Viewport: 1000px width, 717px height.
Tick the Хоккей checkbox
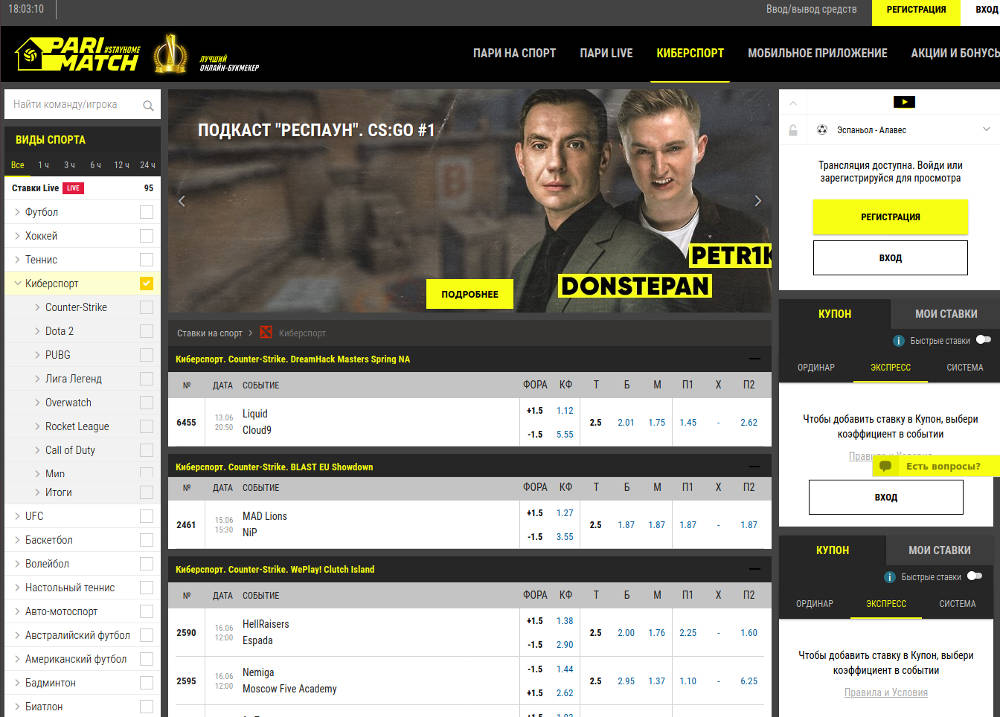click(147, 236)
